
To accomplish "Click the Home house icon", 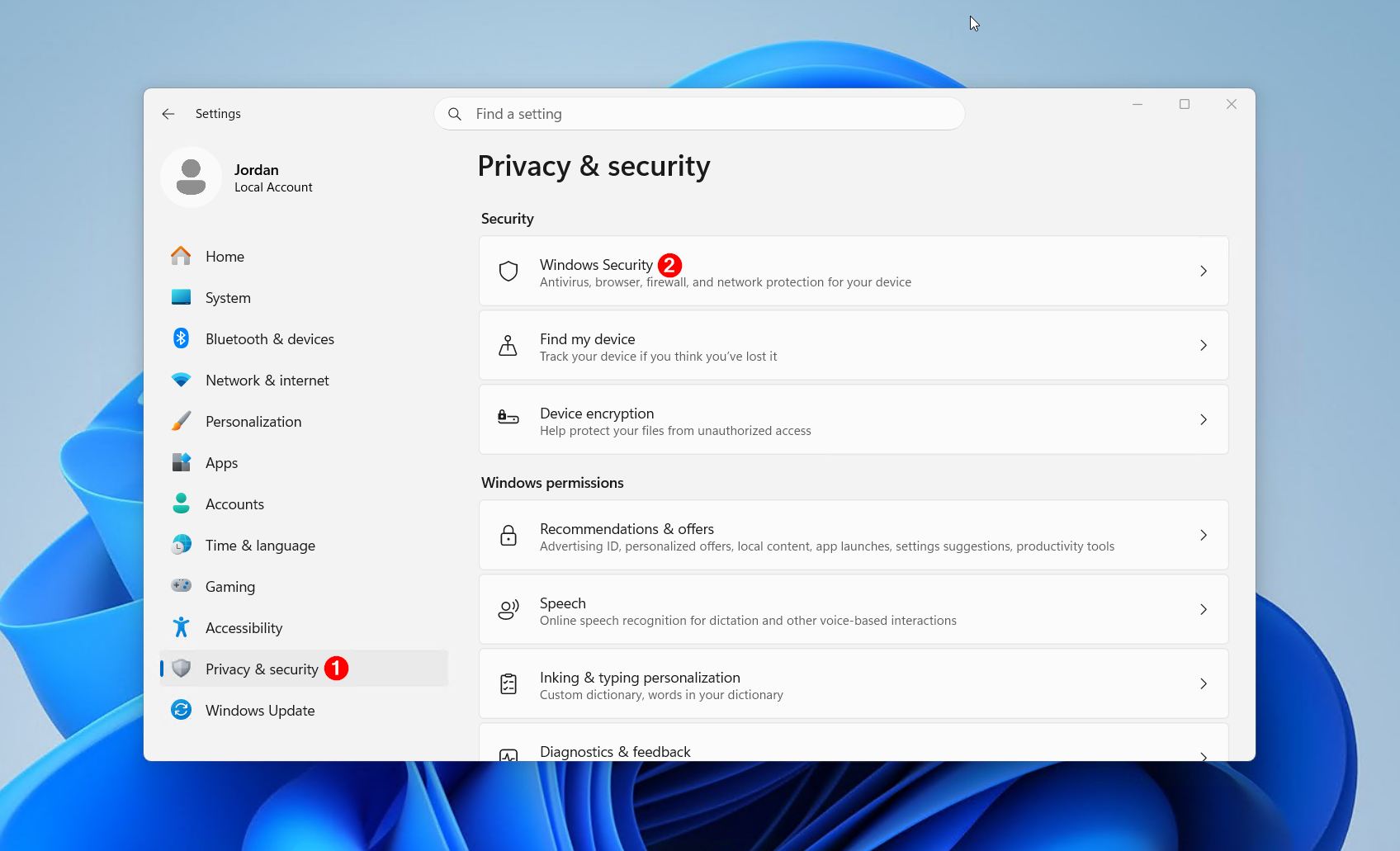I will coord(181,256).
